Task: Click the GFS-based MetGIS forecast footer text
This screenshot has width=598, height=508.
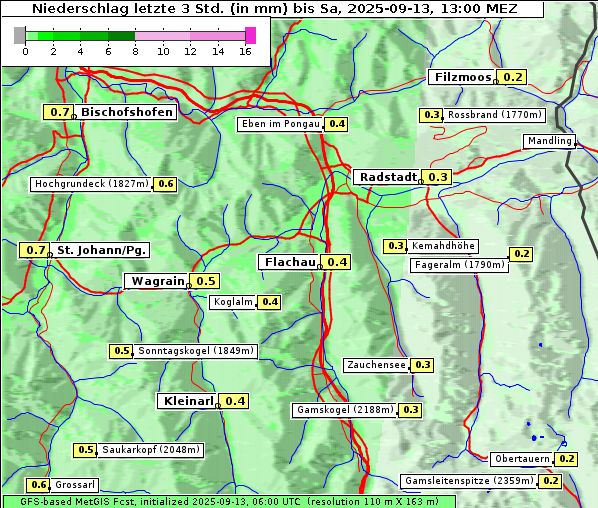Action: [229, 502]
